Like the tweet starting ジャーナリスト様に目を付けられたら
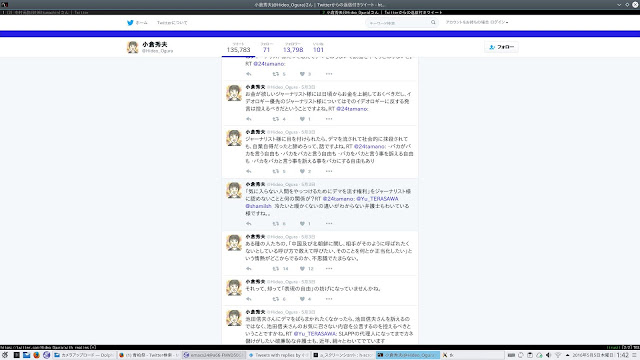Screen dimensions: 640x360 pos(302,171)
